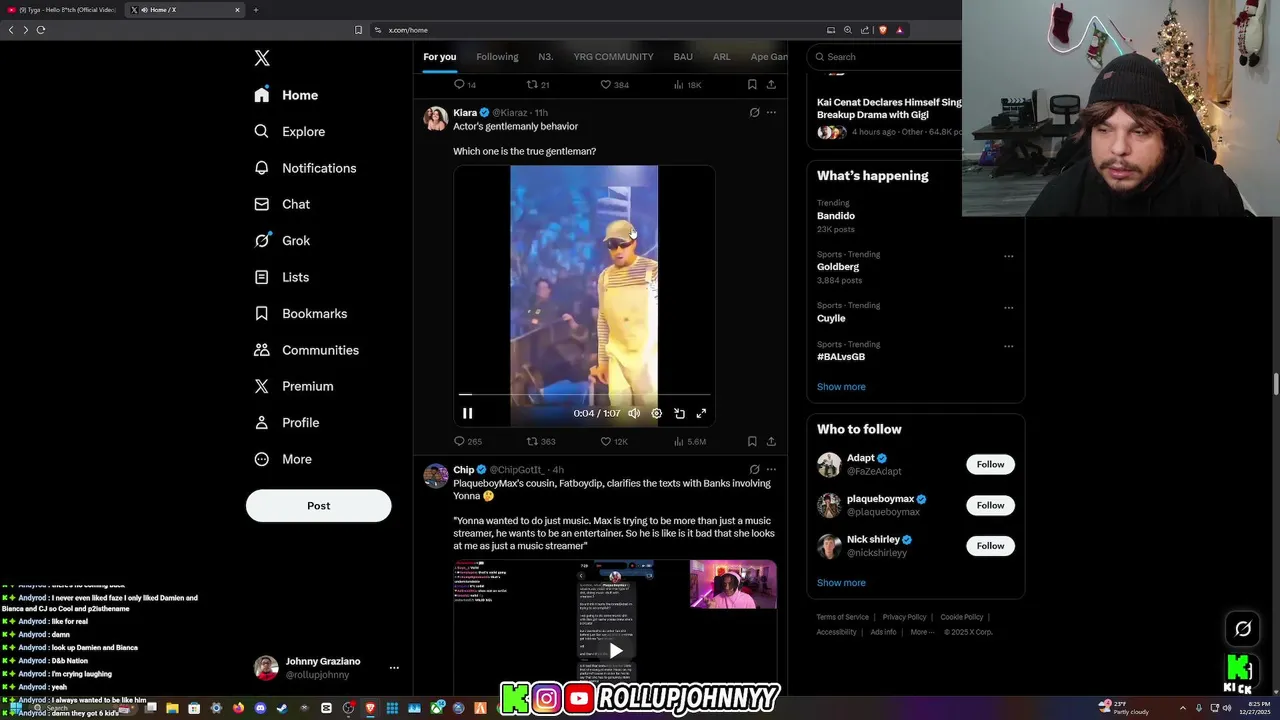The width and height of the screenshot is (1280, 720).
Task: Open Lists from the sidebar
Action: pos(282,277)
